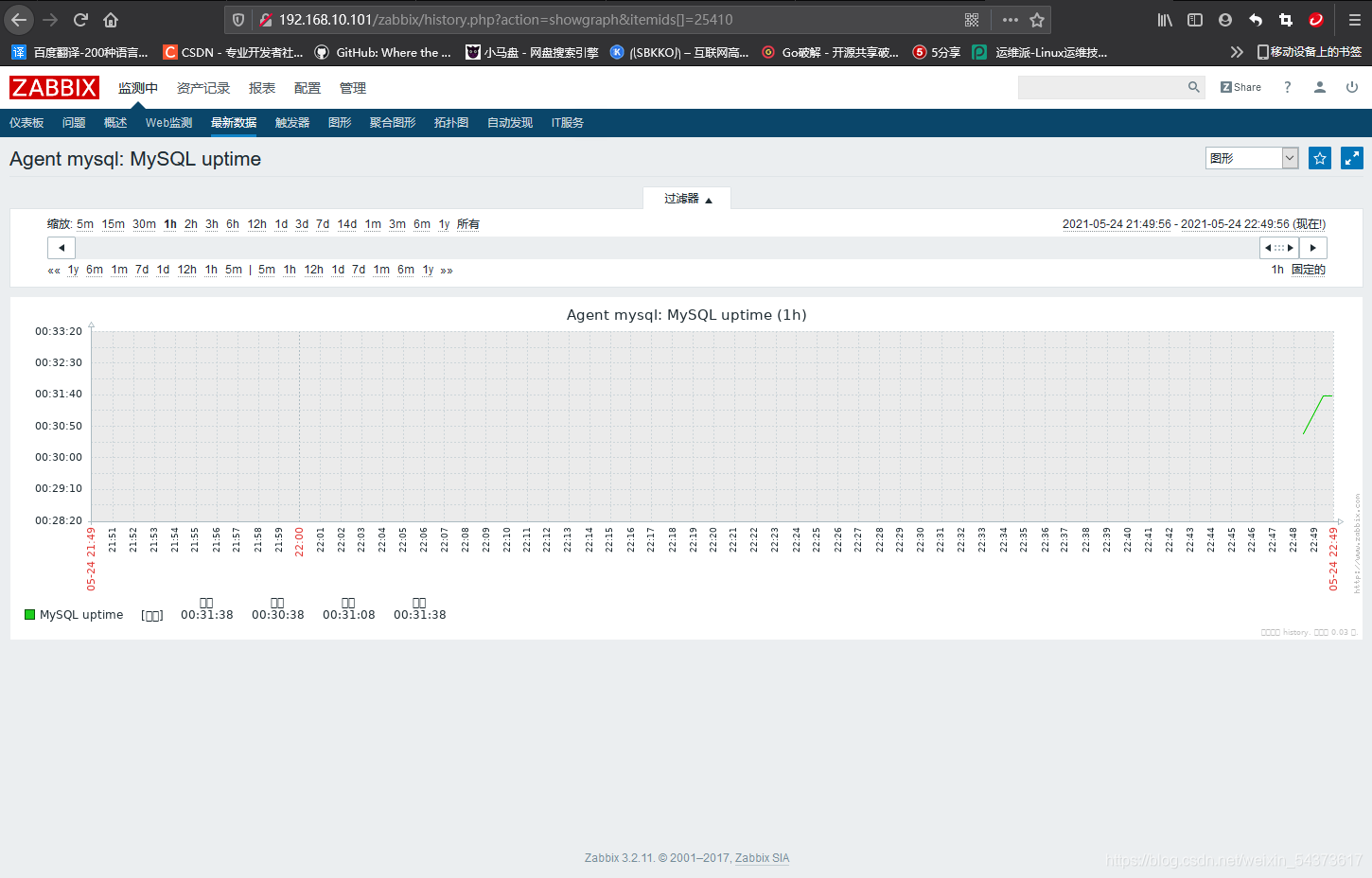Open the 图形 view dropdown

click(x=1252, y=158)
